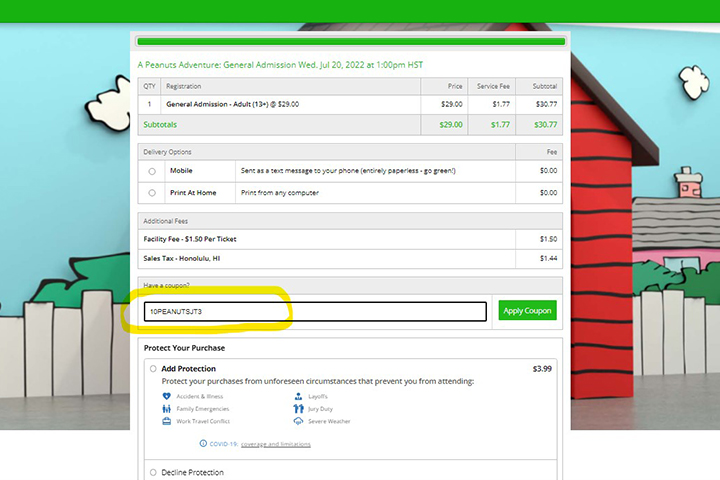Click 'Sent as a text message' description
720x480 pixels.
(x=348, y=171)
